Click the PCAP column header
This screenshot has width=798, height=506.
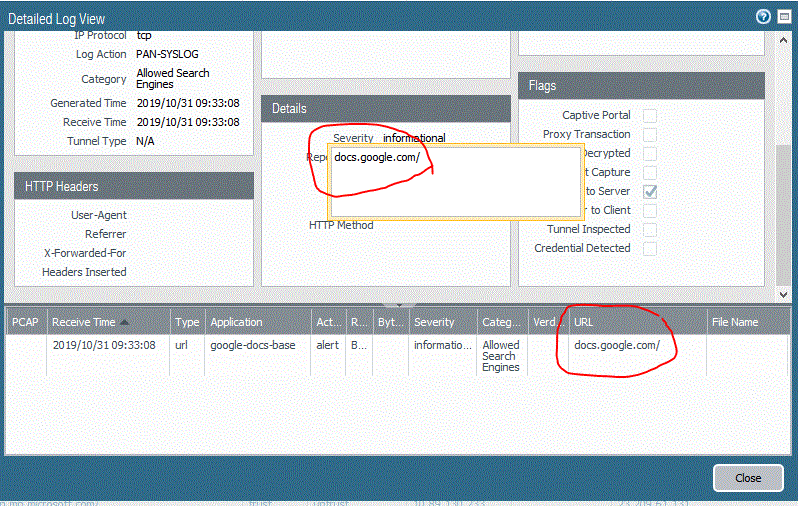[26, 322]
